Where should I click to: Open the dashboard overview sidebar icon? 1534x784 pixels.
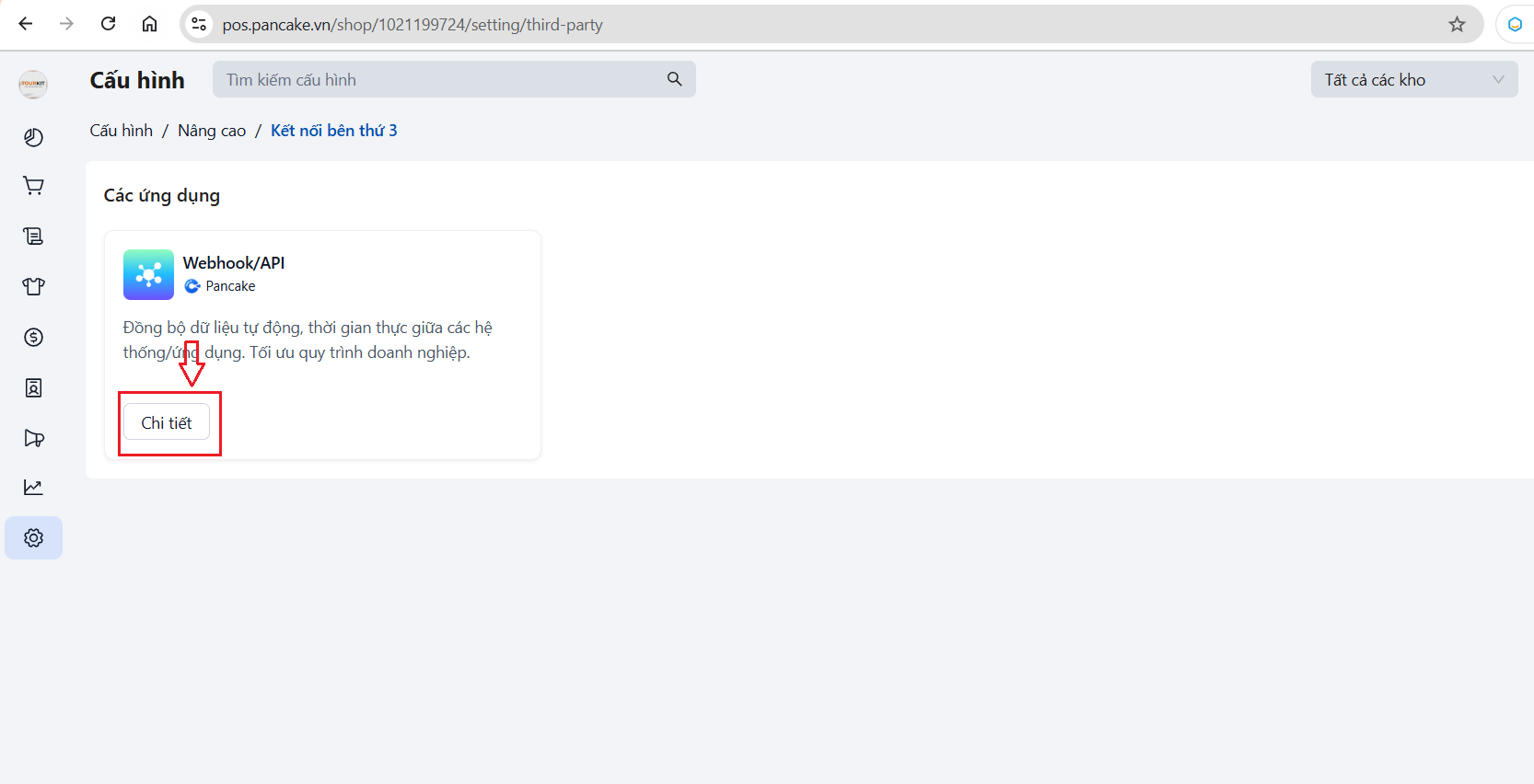tap(33, 137)
